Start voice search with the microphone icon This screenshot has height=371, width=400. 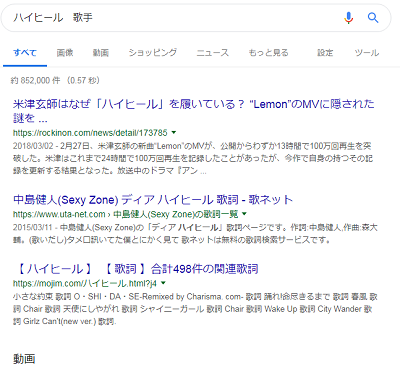349,18
